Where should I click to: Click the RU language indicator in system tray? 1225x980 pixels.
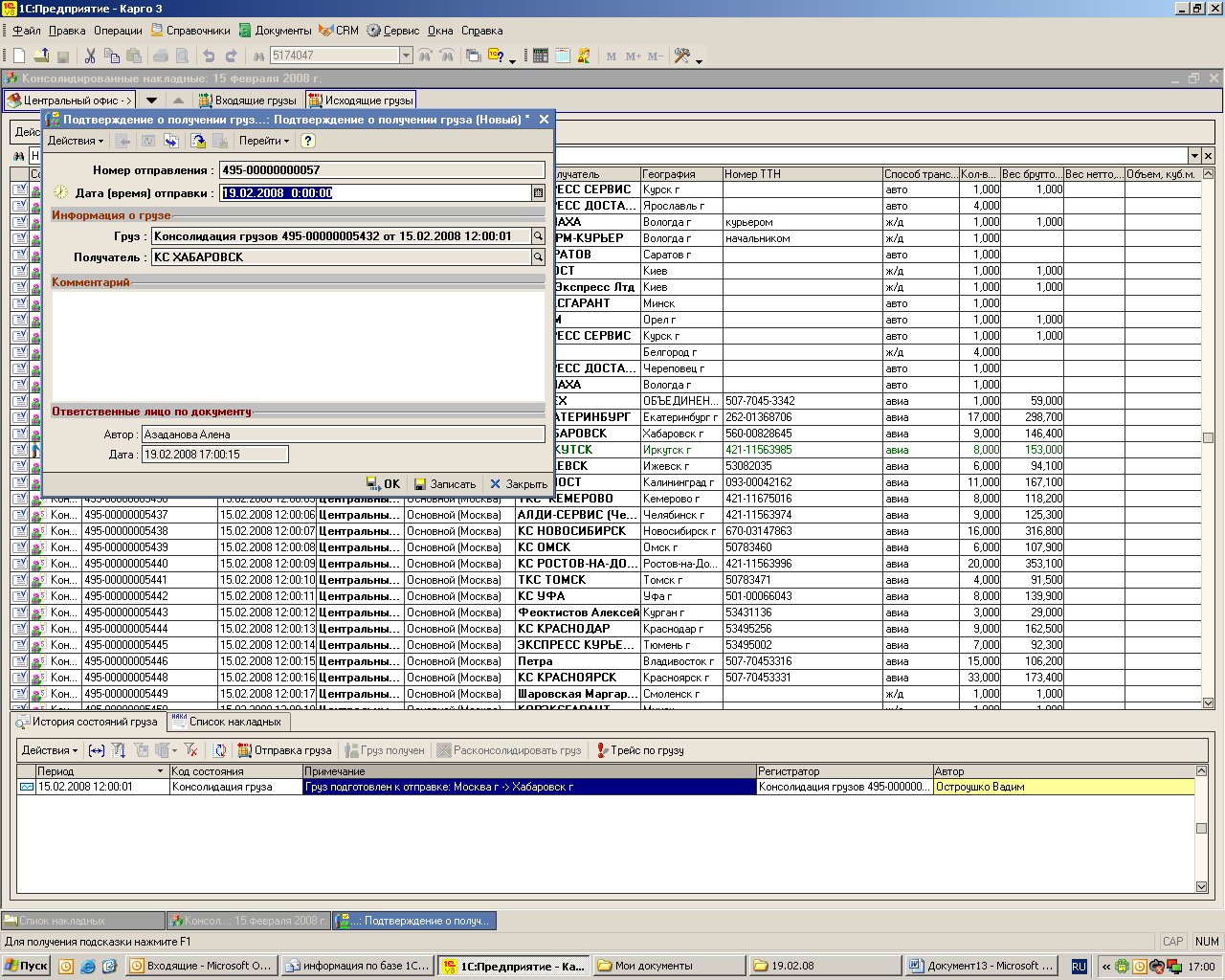[1079, 967]
